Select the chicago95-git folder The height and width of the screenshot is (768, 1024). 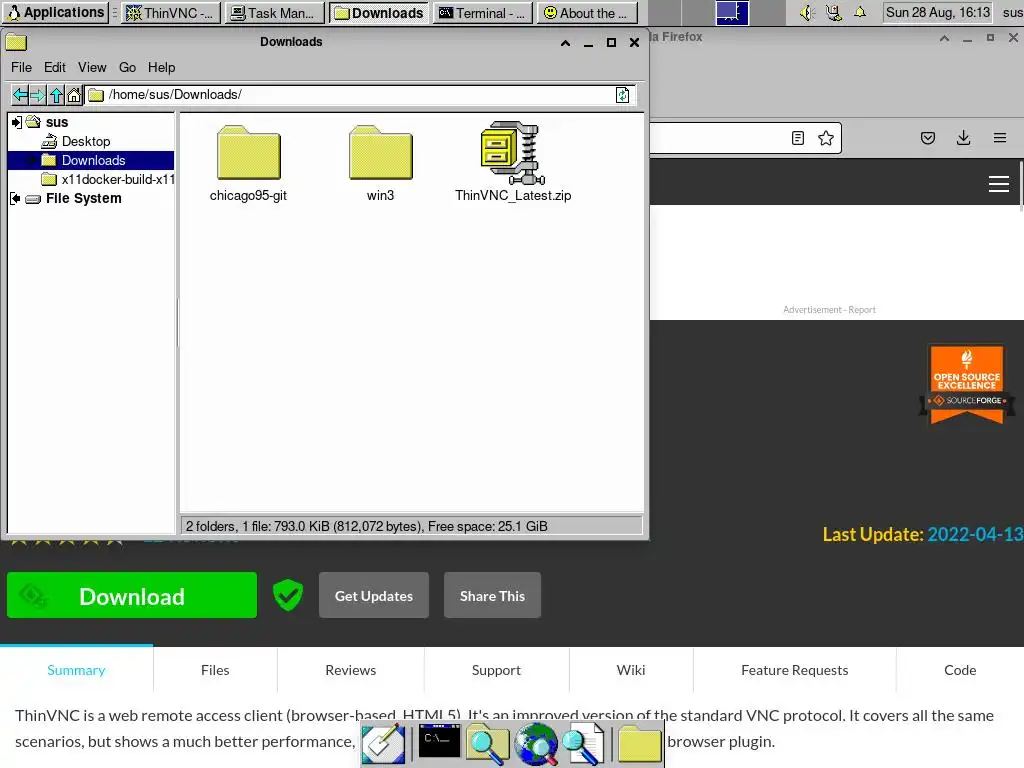click(x=248, y=163)
